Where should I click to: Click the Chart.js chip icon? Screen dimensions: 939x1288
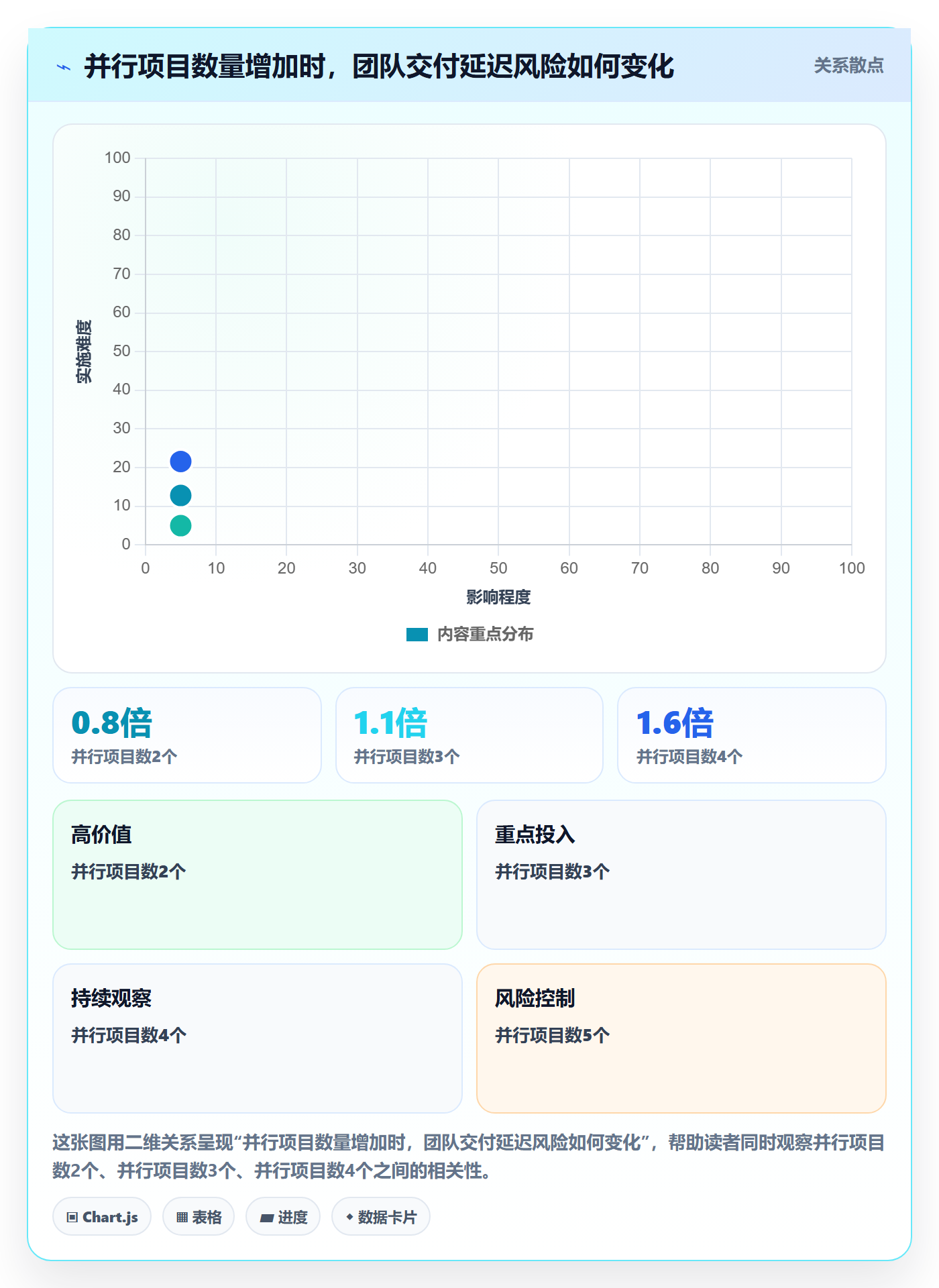pos(72,1218)
